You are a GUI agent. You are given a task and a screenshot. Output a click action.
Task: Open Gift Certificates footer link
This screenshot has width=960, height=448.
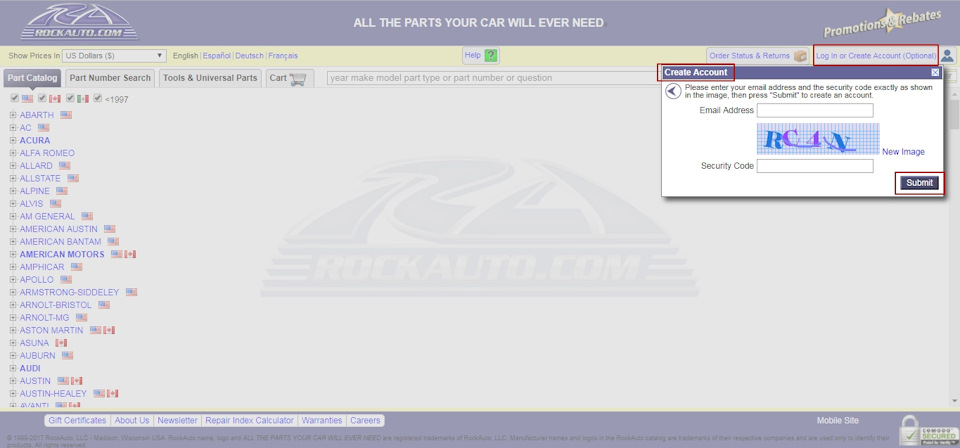click(x=77, y=420)
